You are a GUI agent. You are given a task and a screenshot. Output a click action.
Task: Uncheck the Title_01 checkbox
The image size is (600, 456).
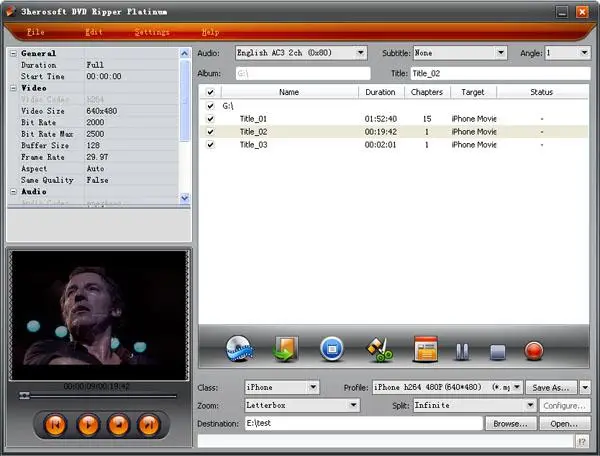[x=210, y=119]
